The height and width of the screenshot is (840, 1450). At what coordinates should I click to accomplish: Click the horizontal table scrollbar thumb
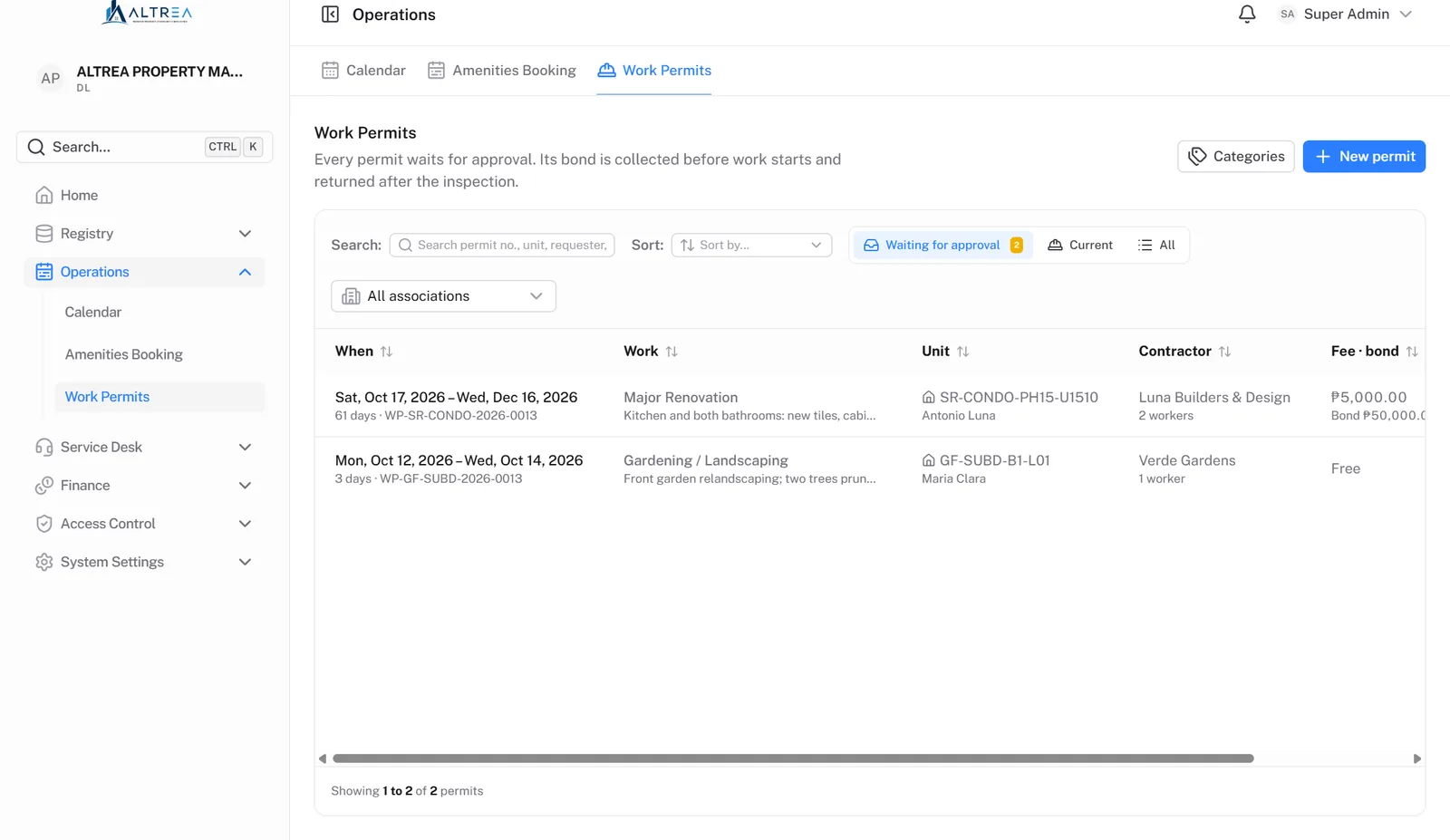793,758
